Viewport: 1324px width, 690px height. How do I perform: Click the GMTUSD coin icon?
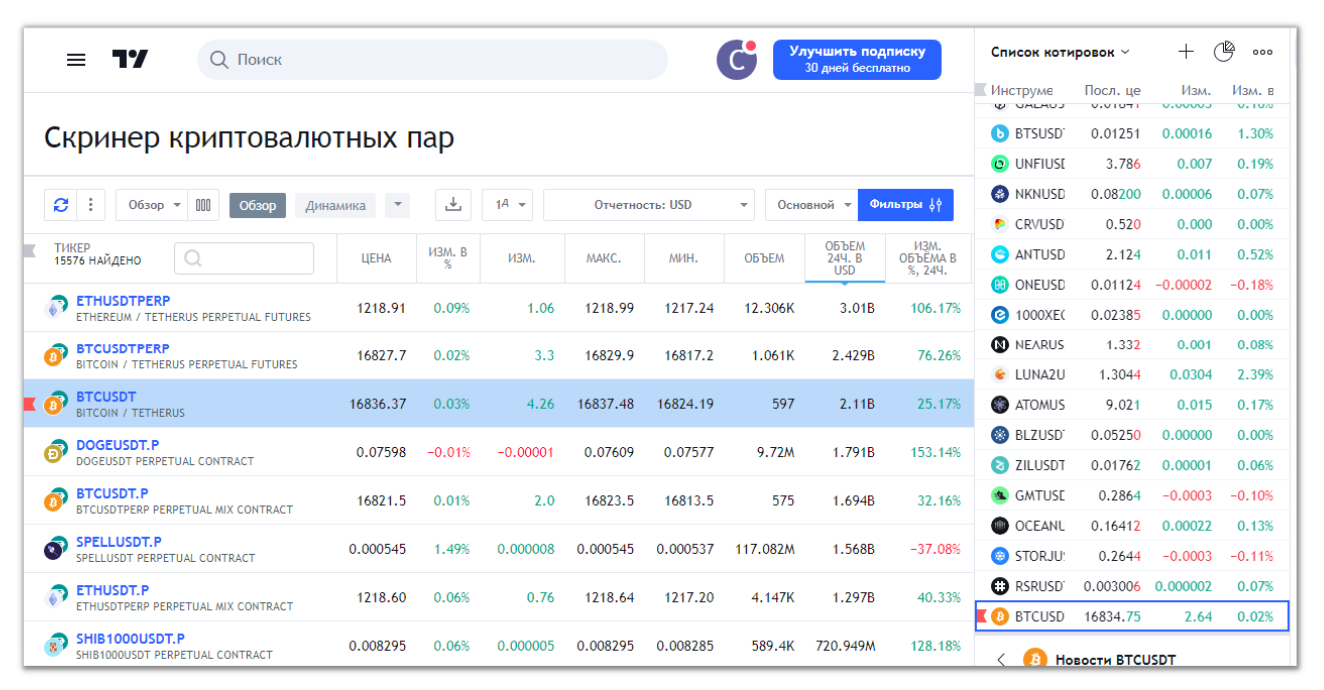1000,495
